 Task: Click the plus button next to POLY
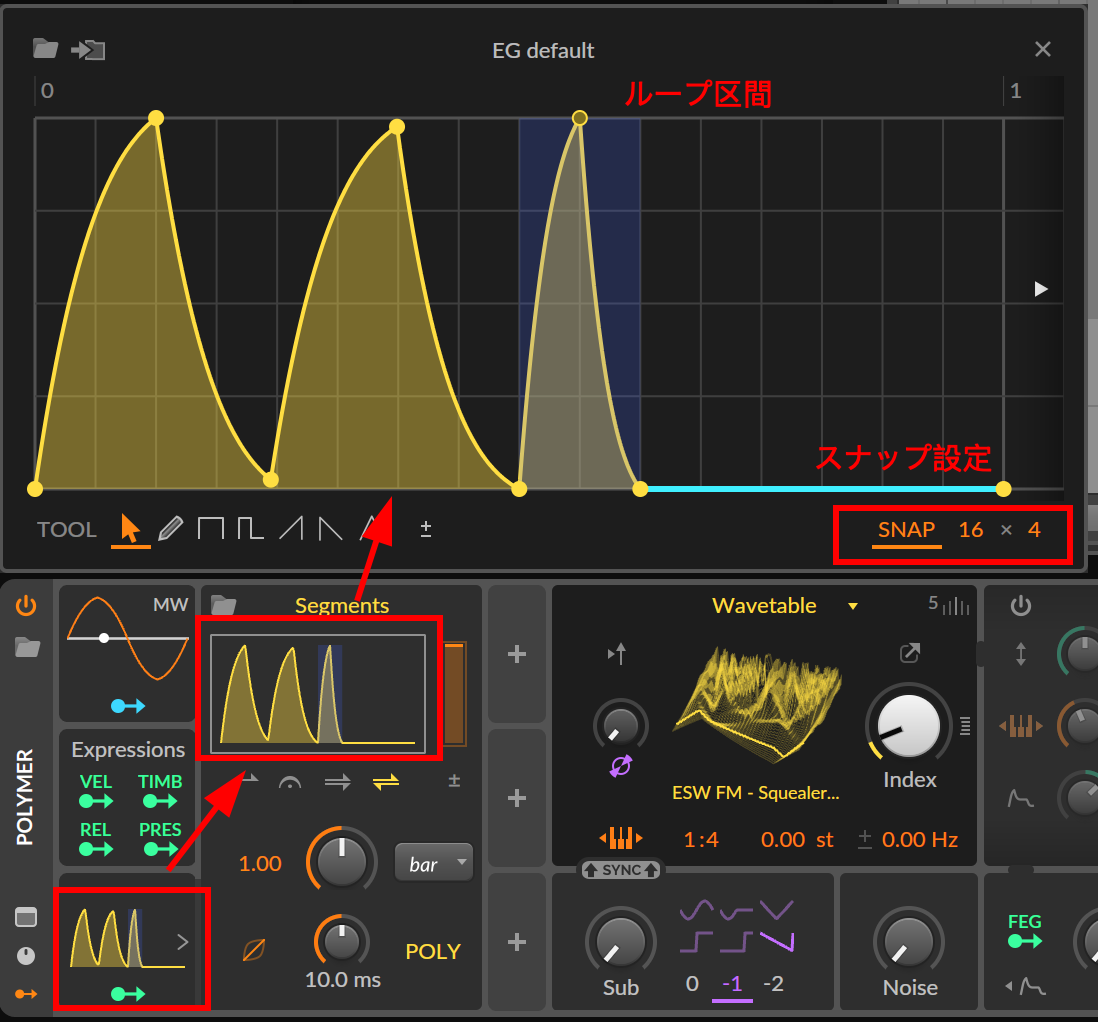517,942
